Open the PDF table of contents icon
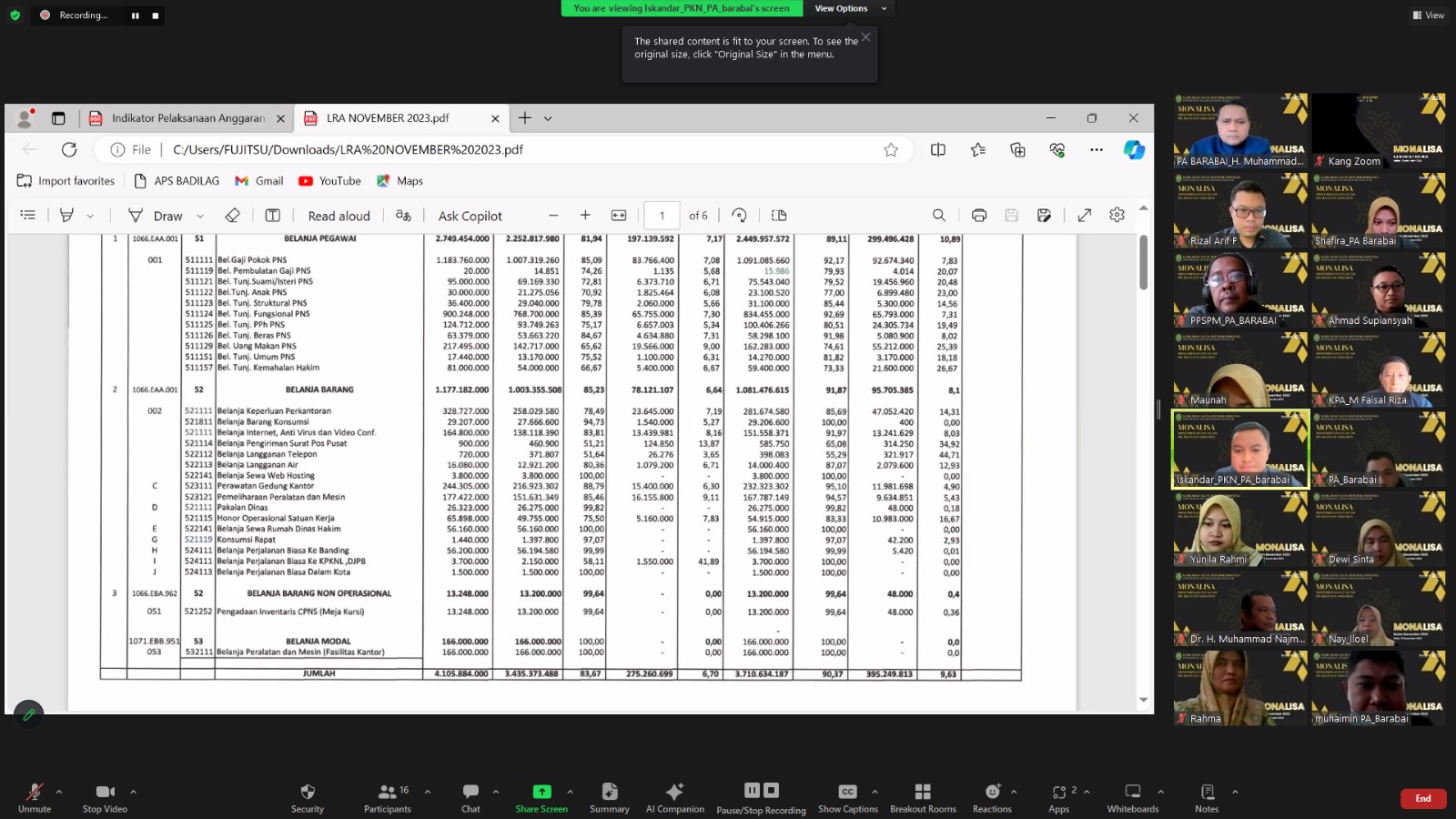The image size is (1456, 819). click(28, 216)
